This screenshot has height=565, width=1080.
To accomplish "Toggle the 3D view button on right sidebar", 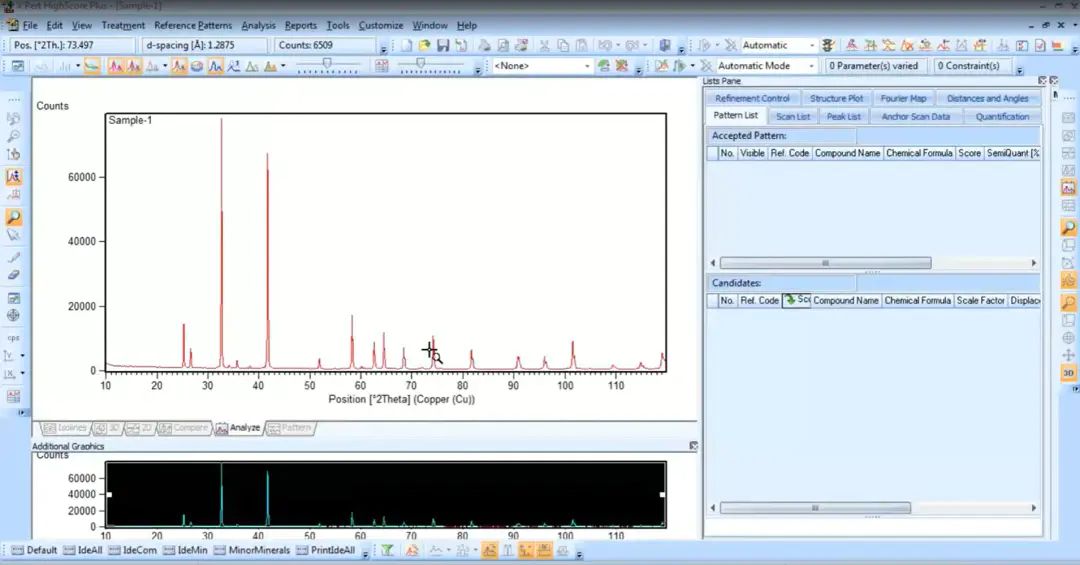I will [x=1068, y=373].
